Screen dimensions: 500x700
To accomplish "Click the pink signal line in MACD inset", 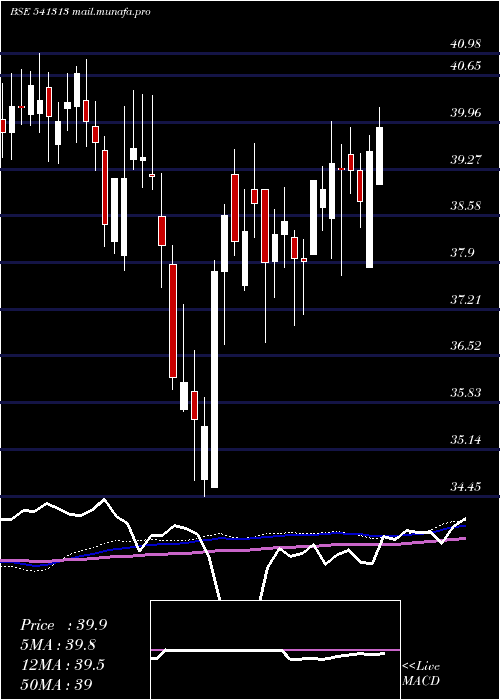I will (x=275, y=650).
